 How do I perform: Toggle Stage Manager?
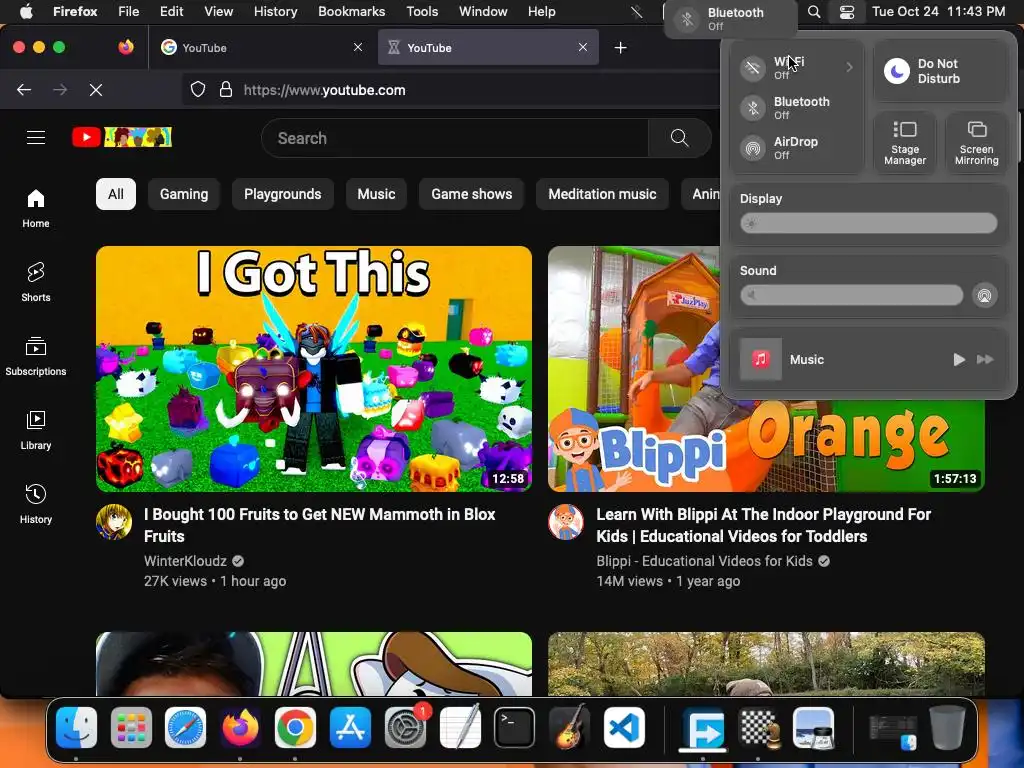[905, 143]
